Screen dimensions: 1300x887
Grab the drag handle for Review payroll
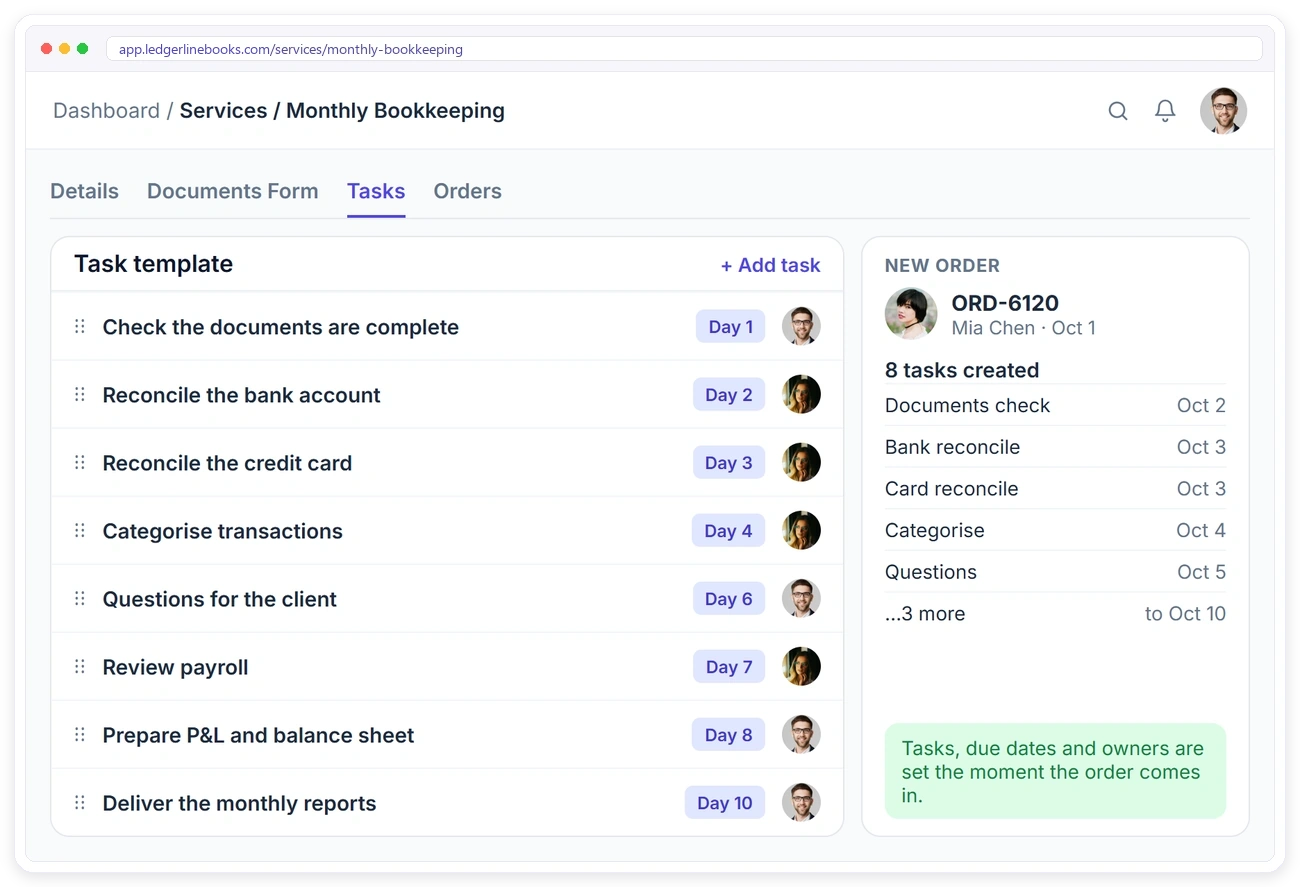click(x=80, y=667)
